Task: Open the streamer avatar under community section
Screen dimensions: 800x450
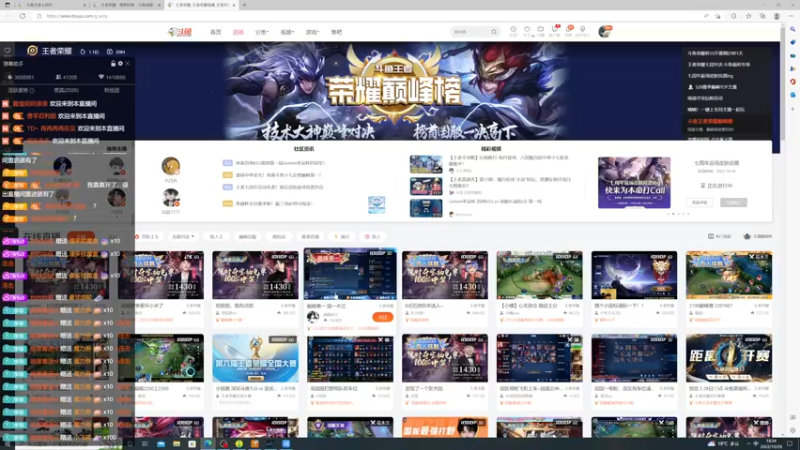Action: (x=170, y=166)
